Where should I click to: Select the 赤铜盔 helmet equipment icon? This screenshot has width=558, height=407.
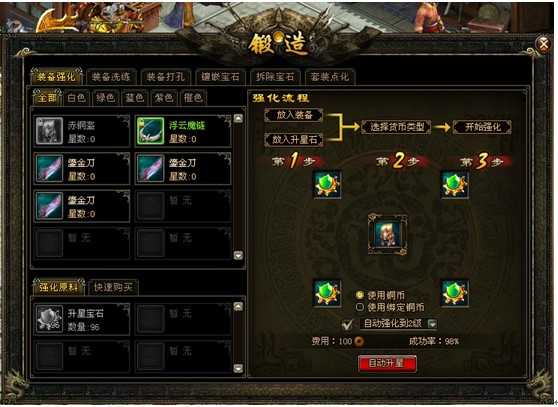click(x=49, y=131)
